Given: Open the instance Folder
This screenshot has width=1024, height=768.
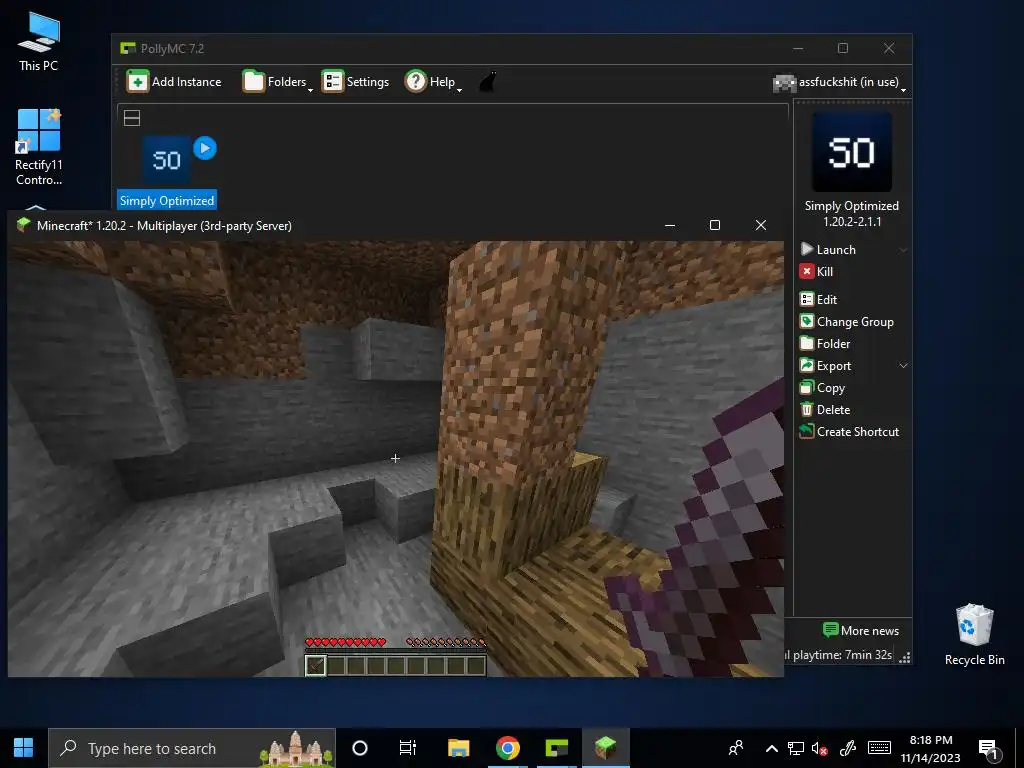Looking at the screenshot, I should click(x=825, y=344).
